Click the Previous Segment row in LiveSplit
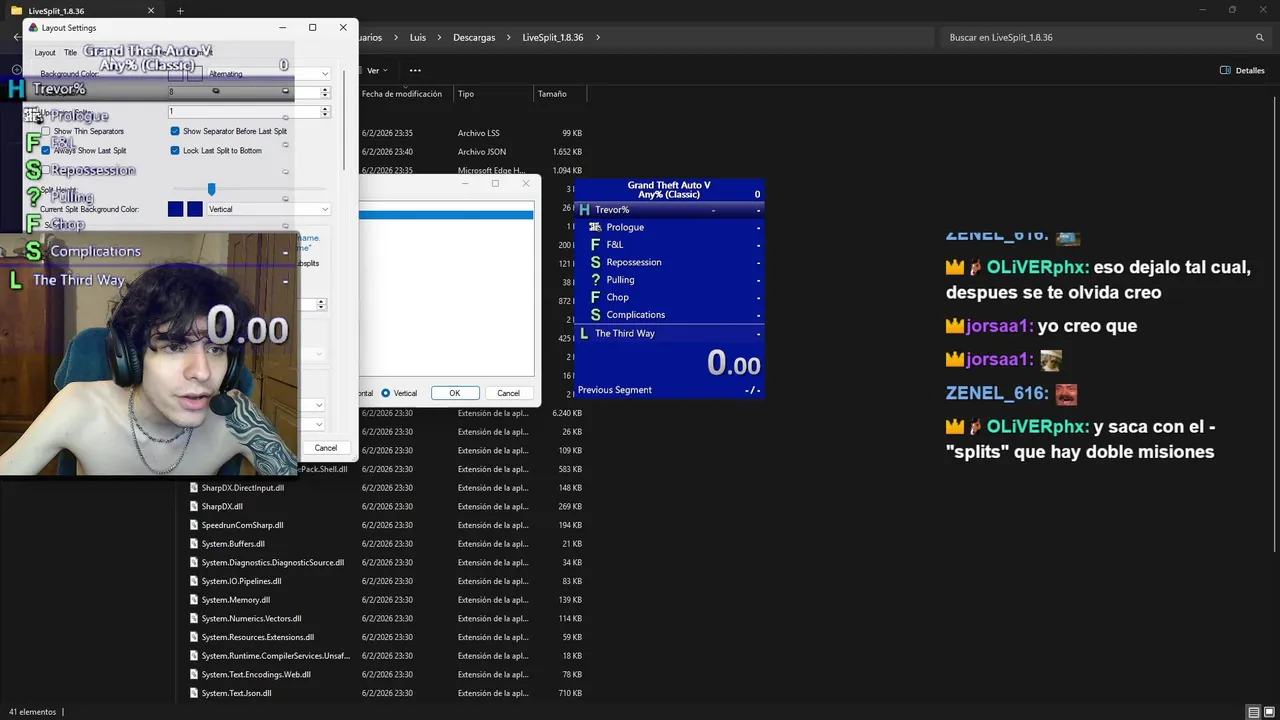Screen dimensions: 1280x720 point(669,390)
